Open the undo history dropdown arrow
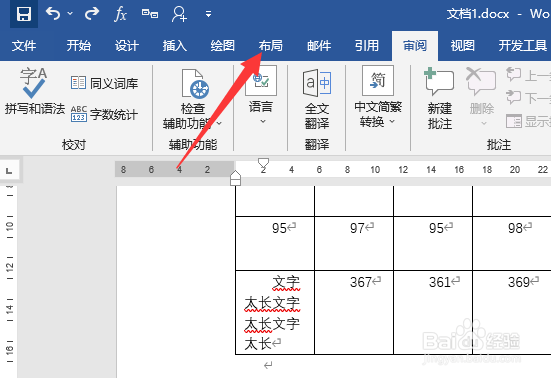Screen dimensions: 551x378 point(70,14)
